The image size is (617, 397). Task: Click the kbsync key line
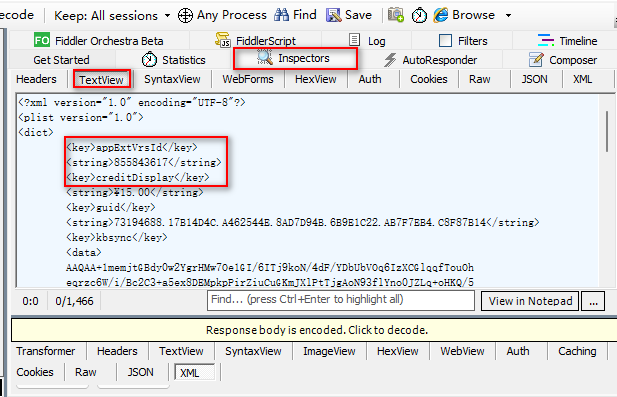(x=116, y=238)
